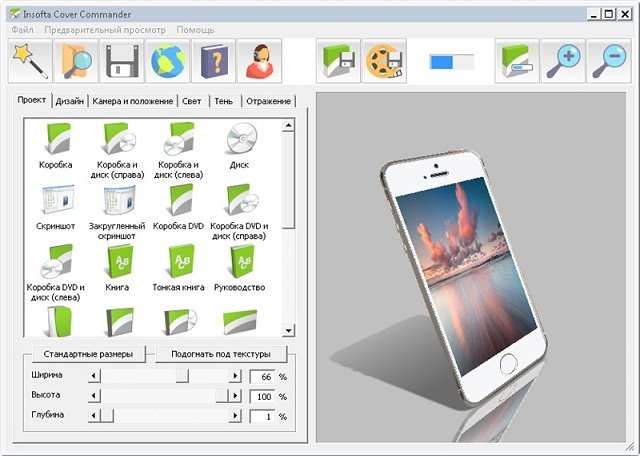The image size is (640, 456).
Task: Click the globe website icon
Action: (x=167, y=61)
